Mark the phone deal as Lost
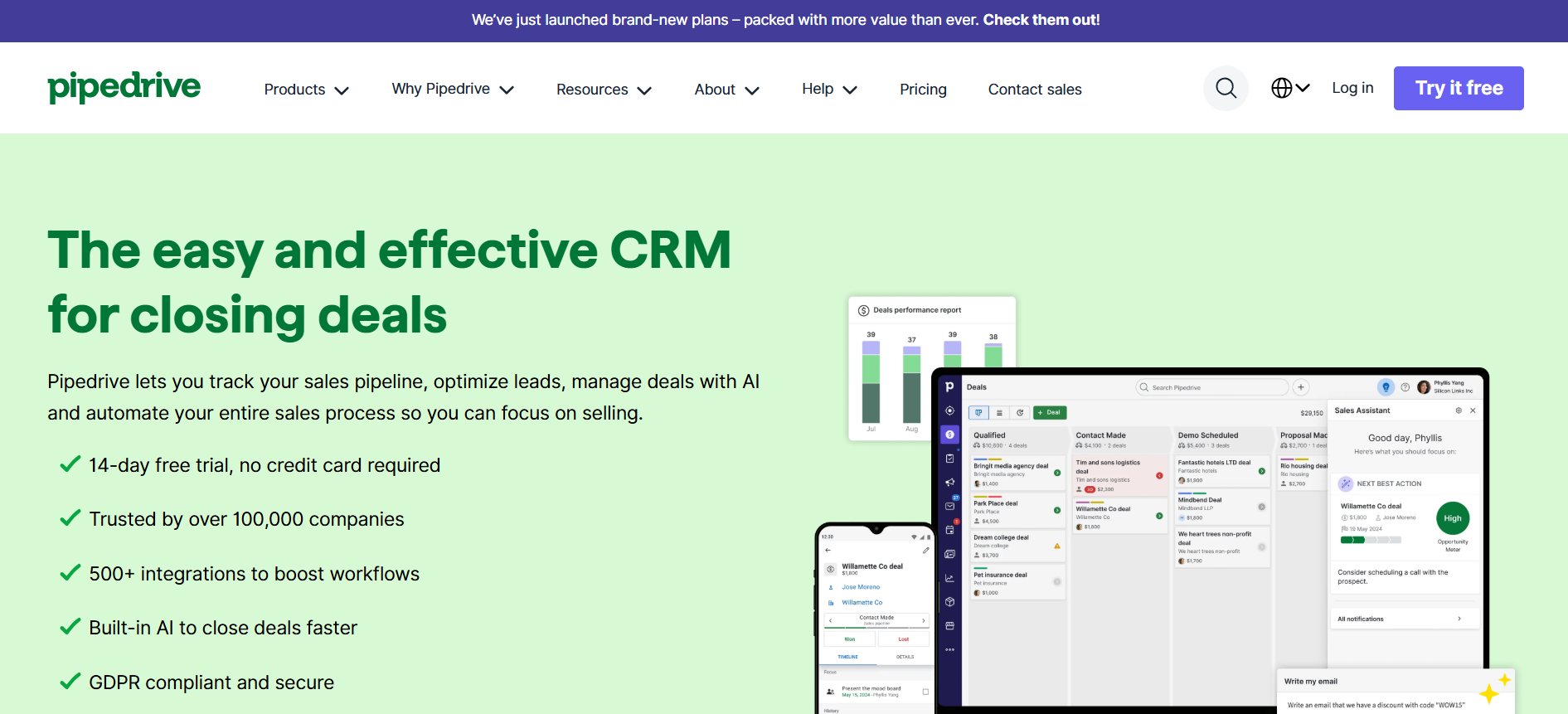Image resolution: width=1568 pixels, height=714 pixels. point(904,639)
